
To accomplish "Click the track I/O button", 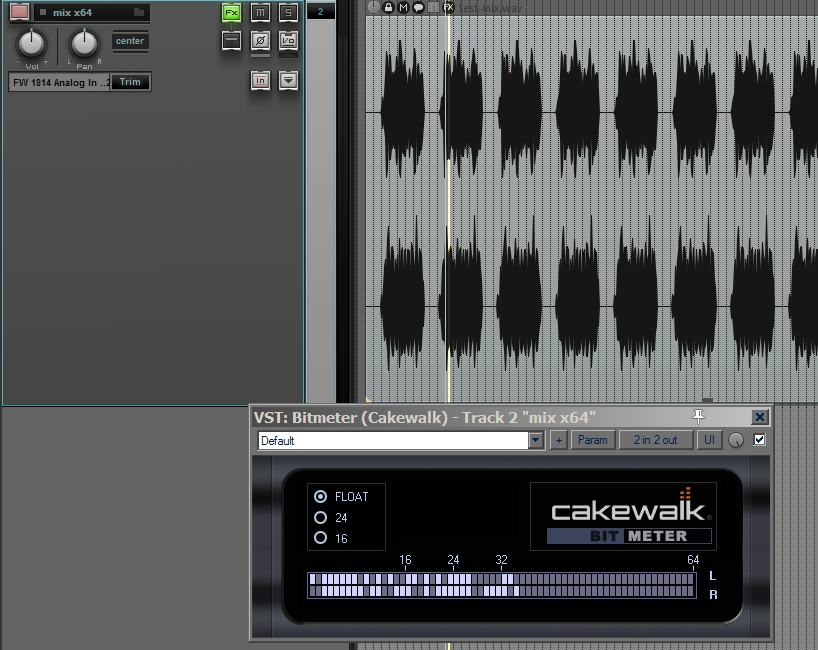I will pyautogui.click(x=288, y=40).
